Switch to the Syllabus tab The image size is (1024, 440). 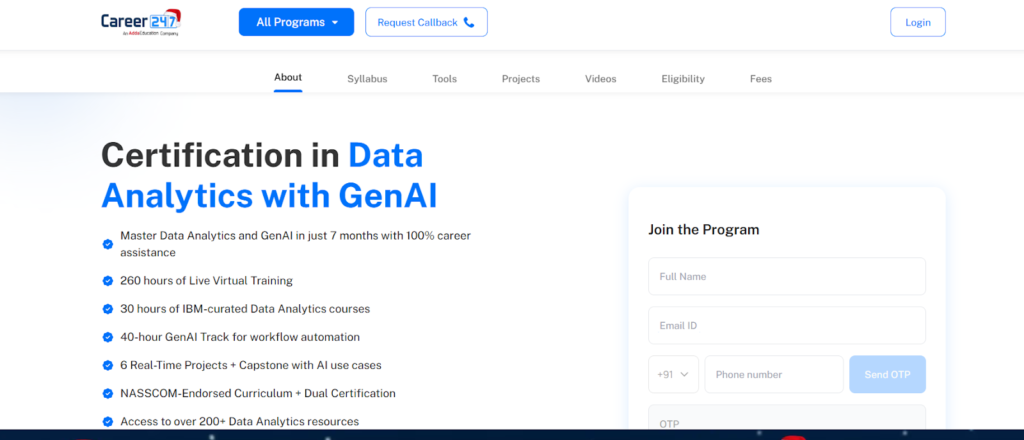click(x=367, y=79)
